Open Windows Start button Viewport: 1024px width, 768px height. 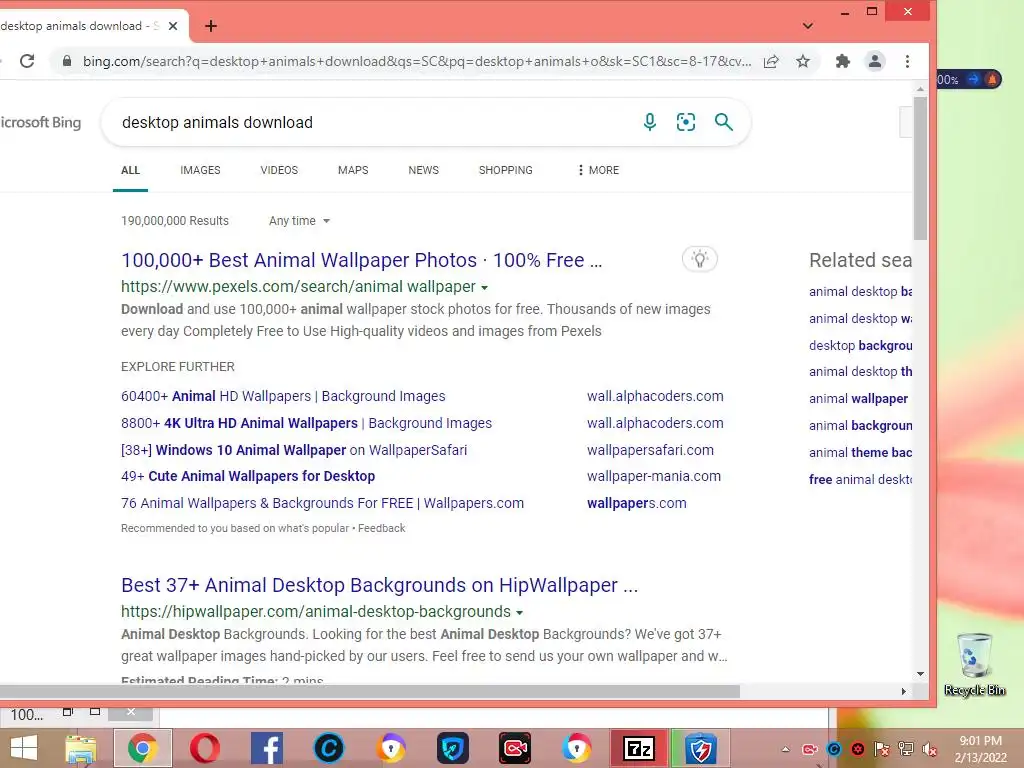(24, 748)
